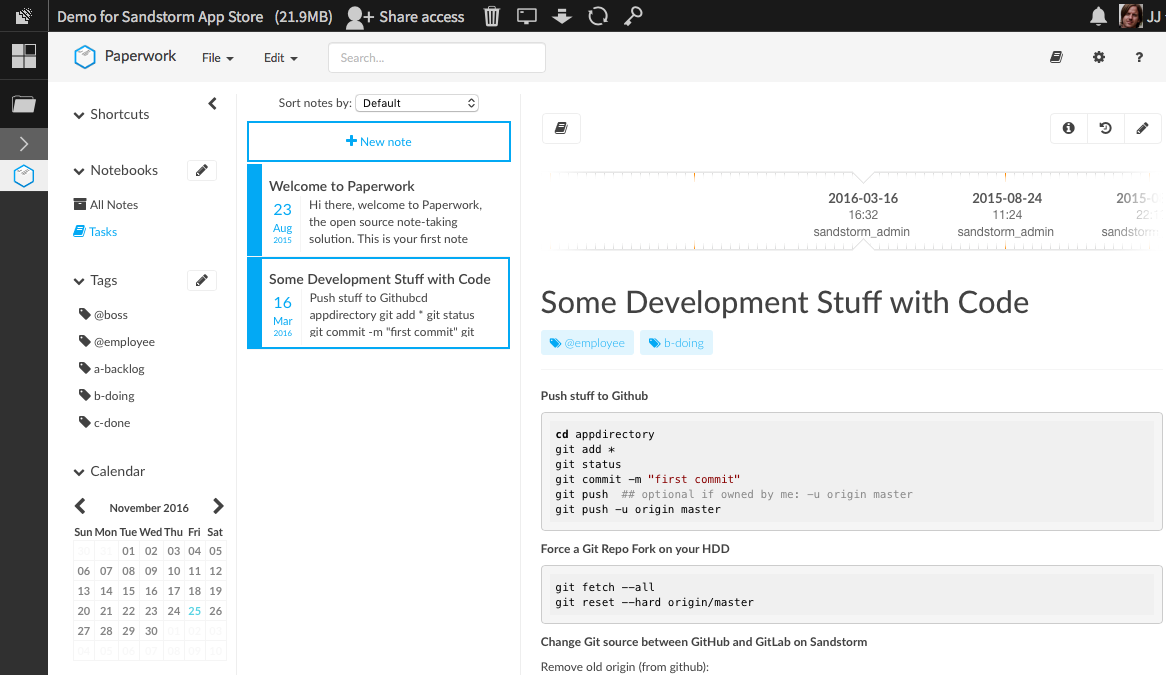Image resolution: width=1166 pixels, height=675 pixels.
Task: Collapse the Calendar section
Action: tap(79, 472)
